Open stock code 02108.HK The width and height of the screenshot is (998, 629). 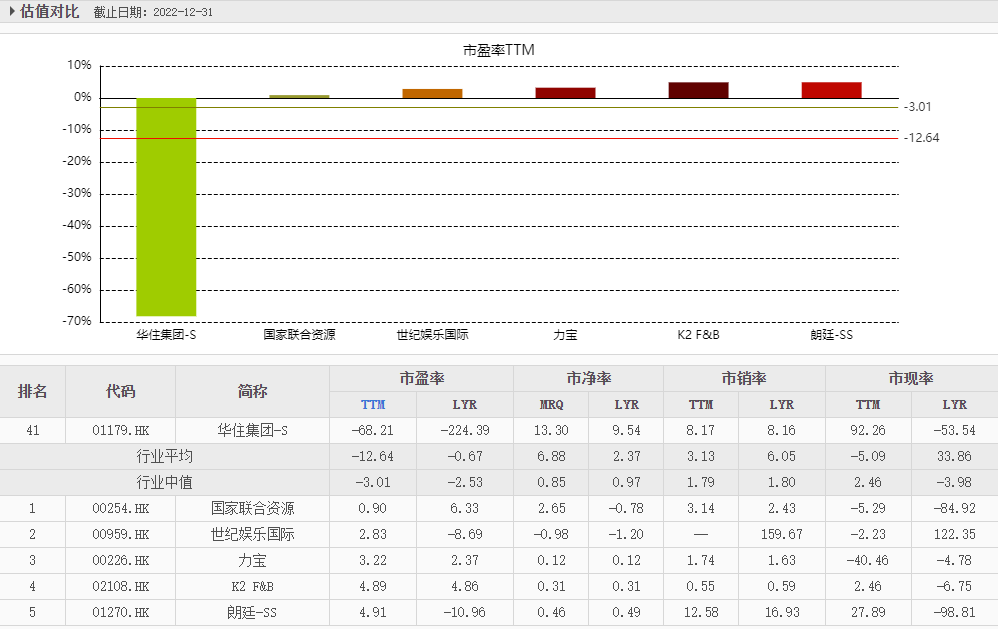(x=120, y=586)
